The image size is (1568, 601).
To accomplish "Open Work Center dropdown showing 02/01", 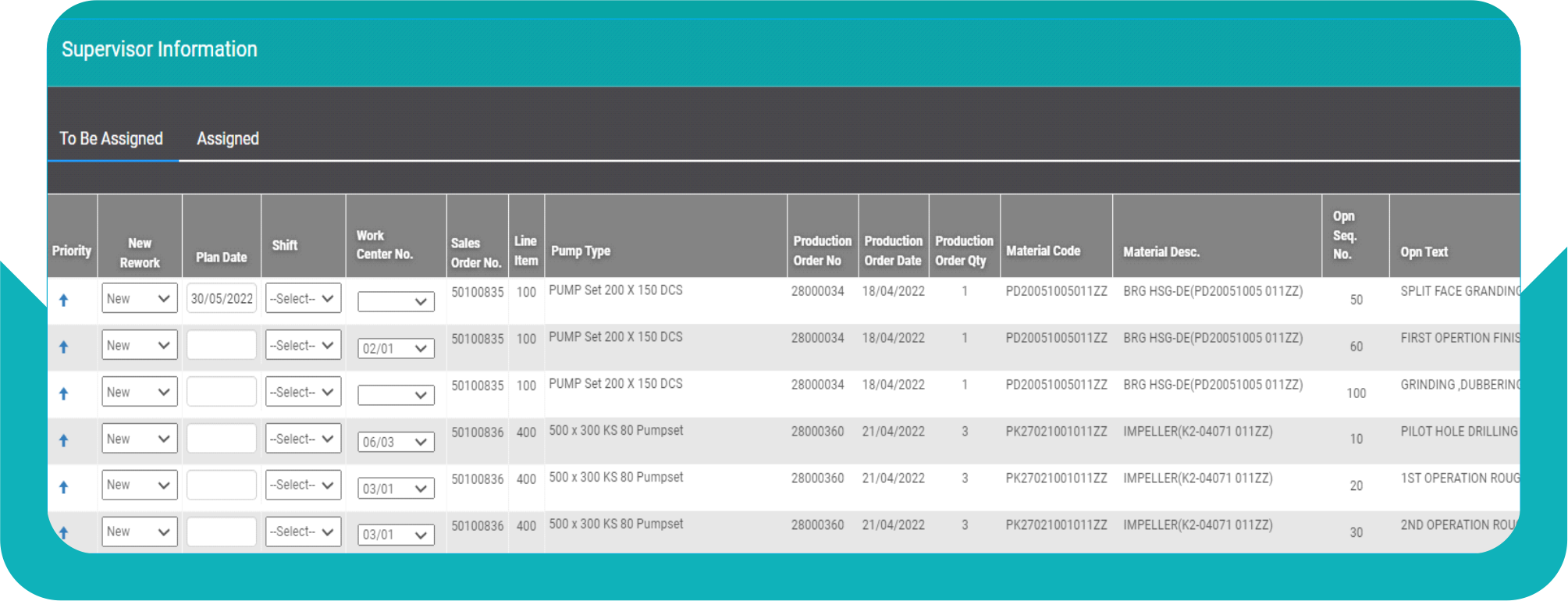I will pos(396,348).
